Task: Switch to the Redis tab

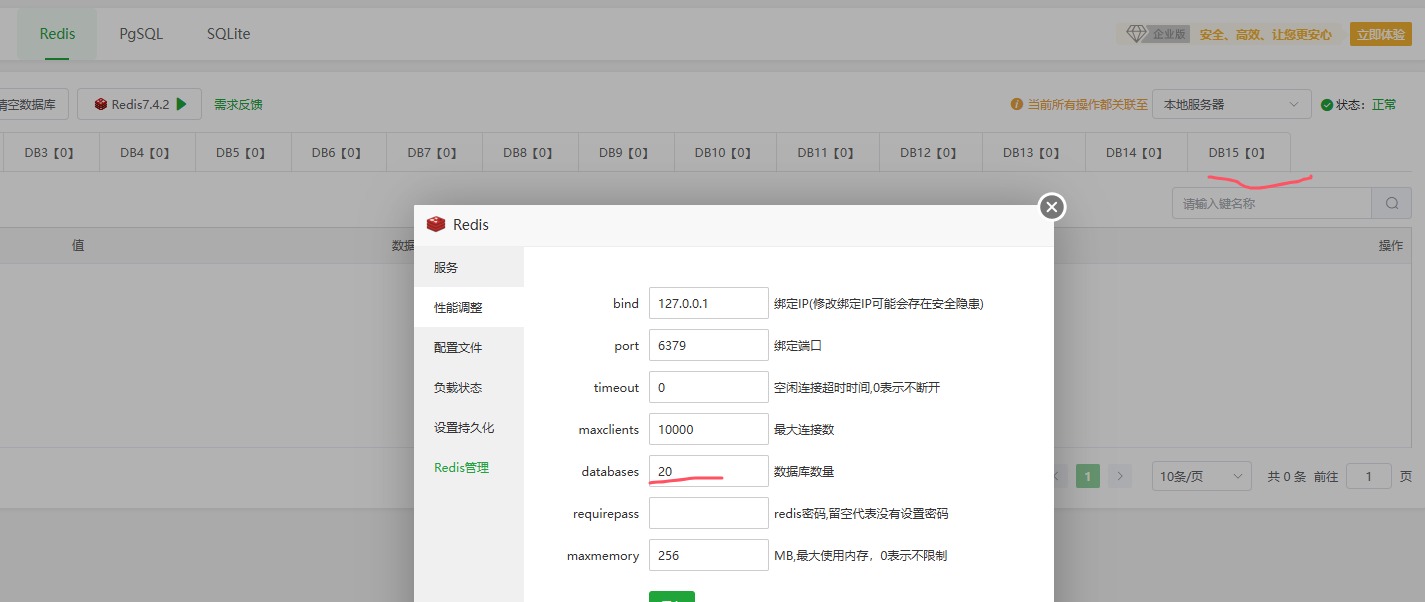Action: pos(58,34)
